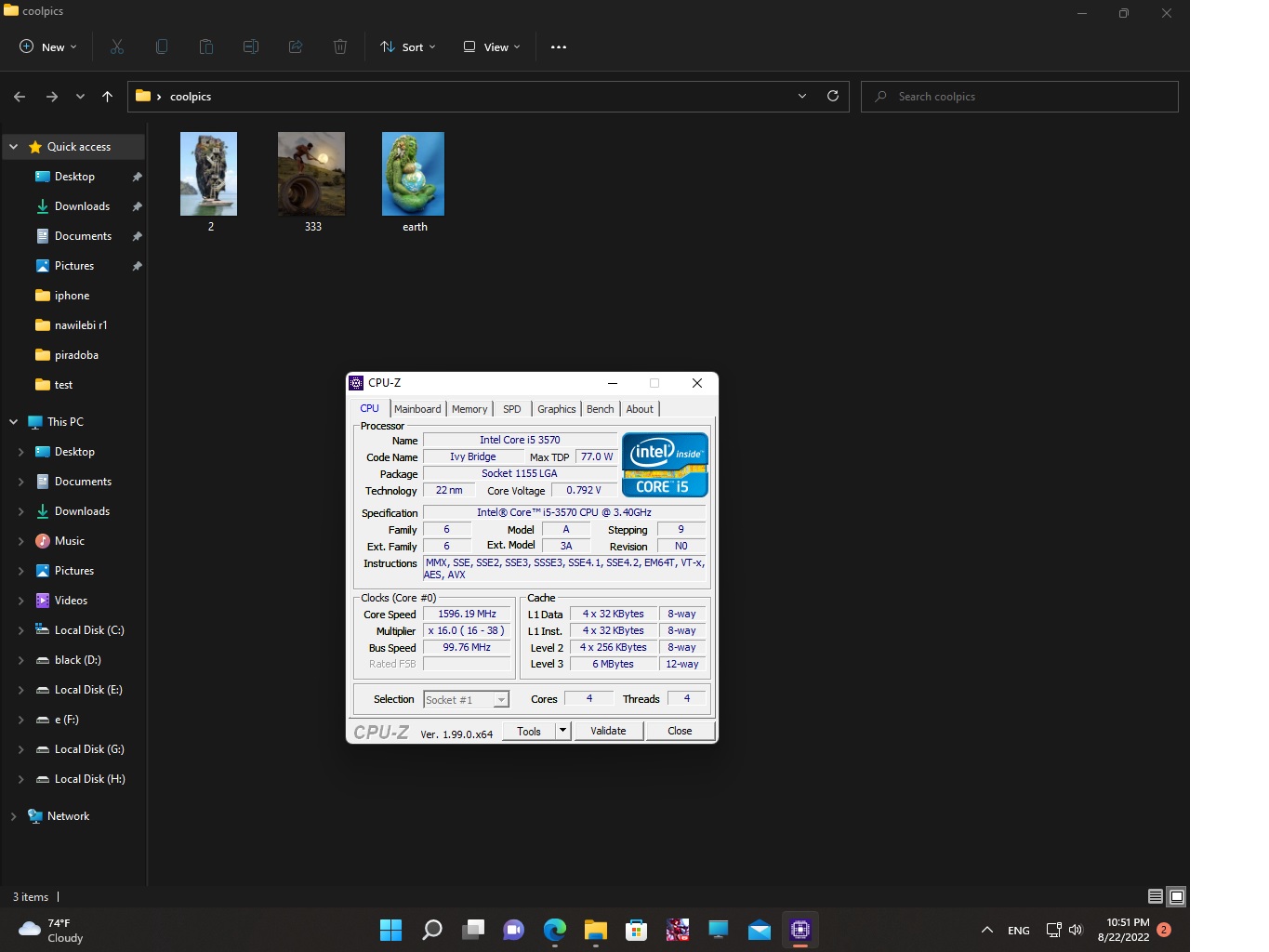Expand the Local Disk (C:) tree node
1269x952 pixels.
tap(20, 630)
